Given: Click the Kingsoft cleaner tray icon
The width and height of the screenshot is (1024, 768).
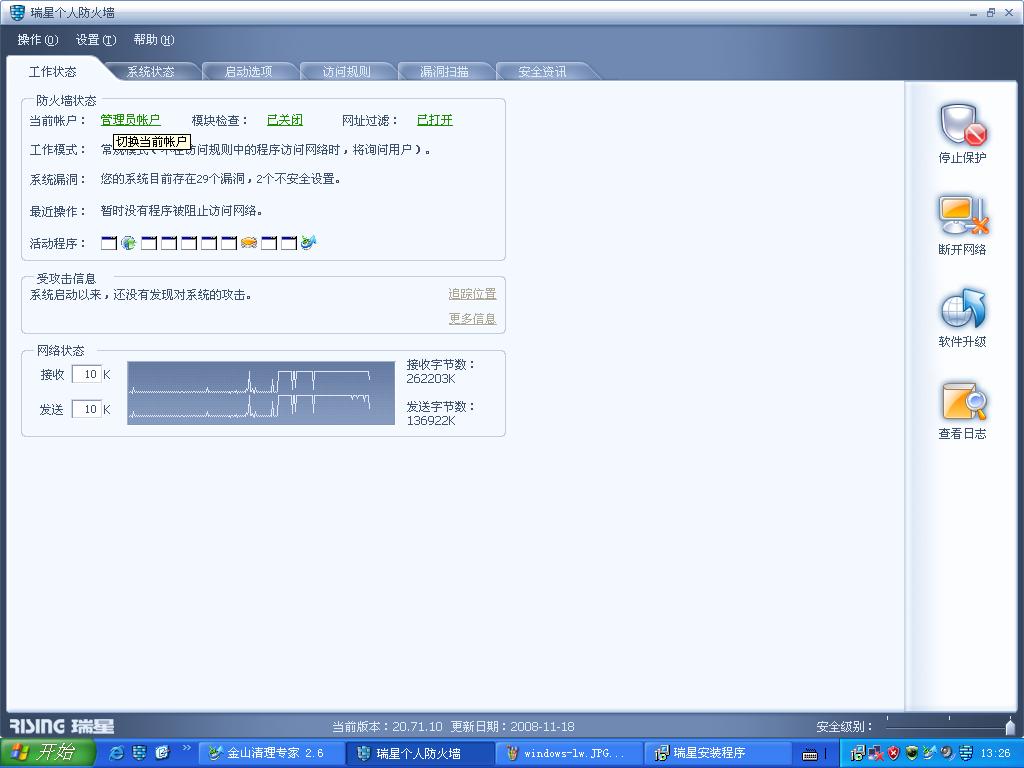Looking at the screenshot, I should pos(929,754).
